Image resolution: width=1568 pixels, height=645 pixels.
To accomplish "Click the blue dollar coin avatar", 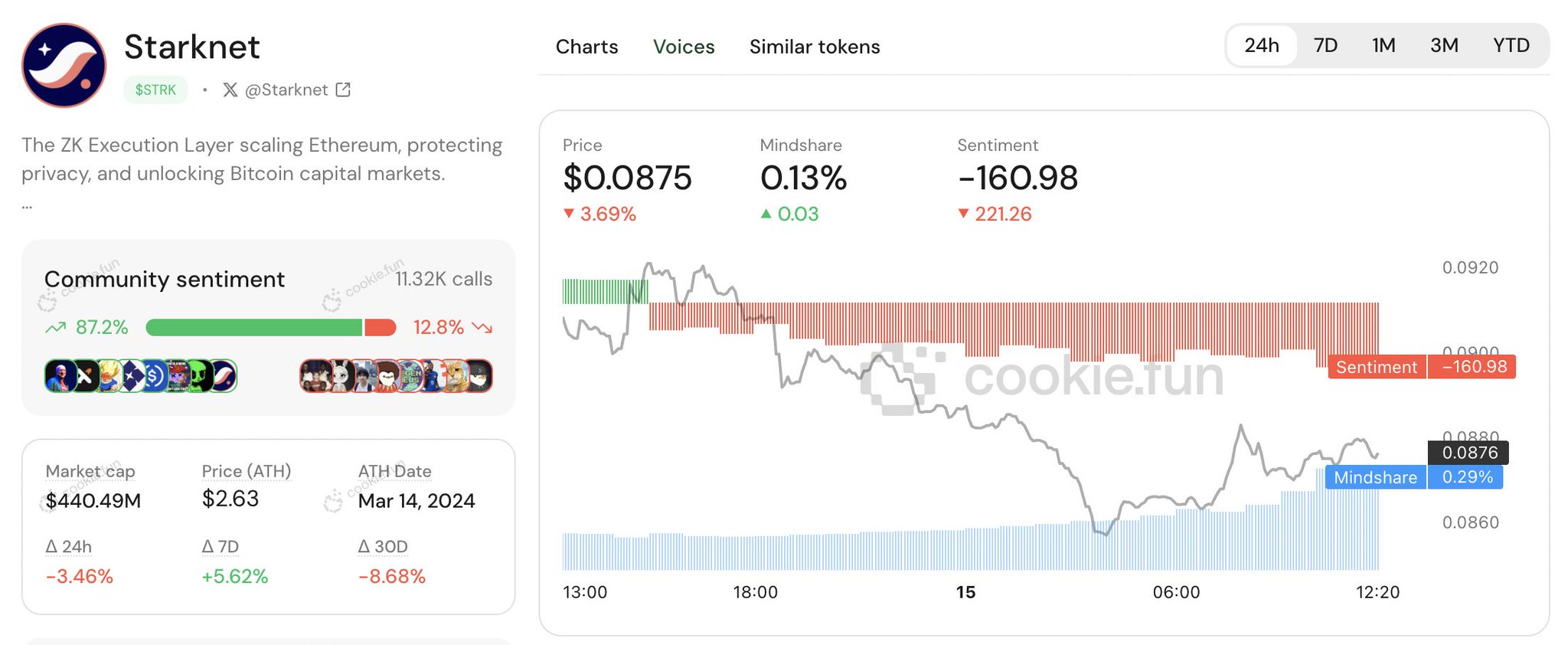I will tap(155, 376).
